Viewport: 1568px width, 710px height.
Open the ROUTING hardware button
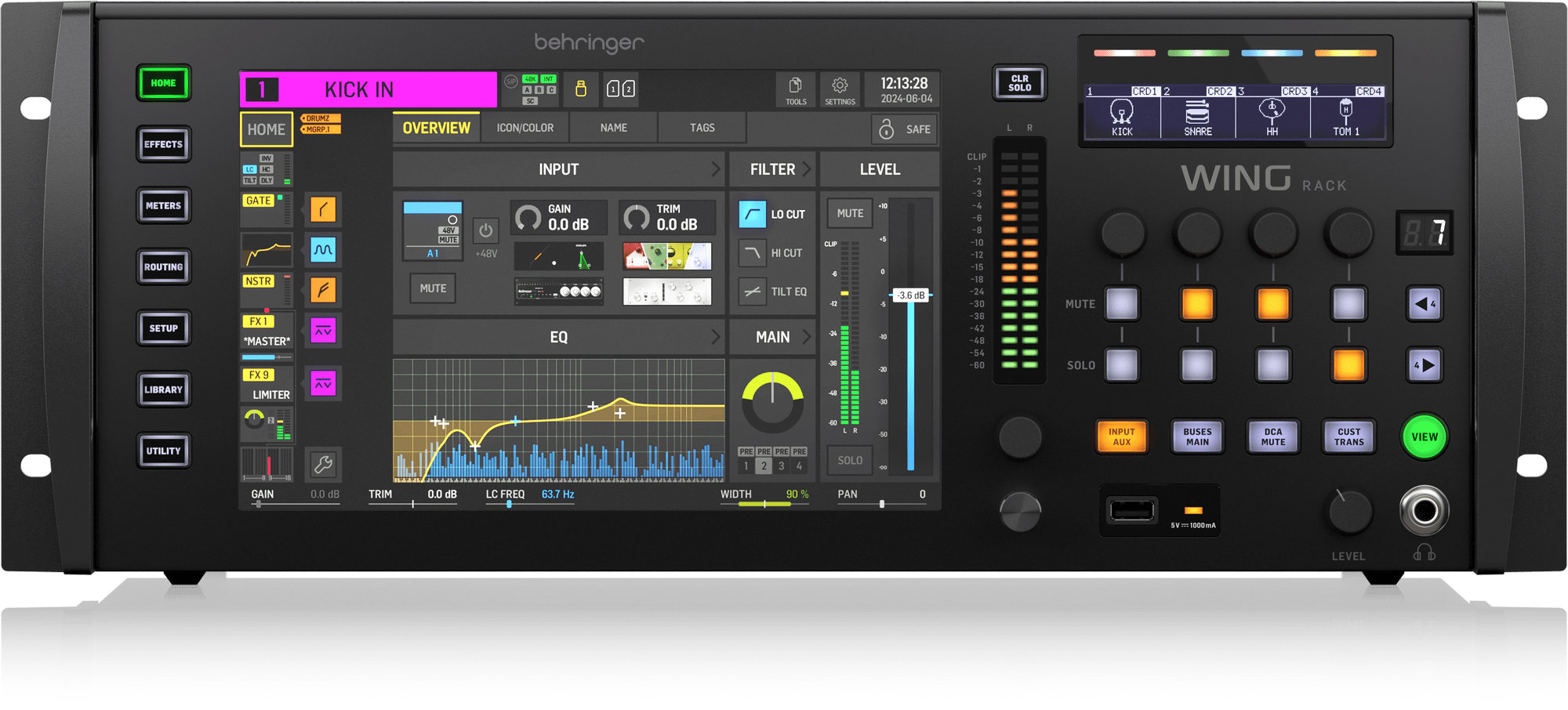pyautogui.click(x=163, y=267)
